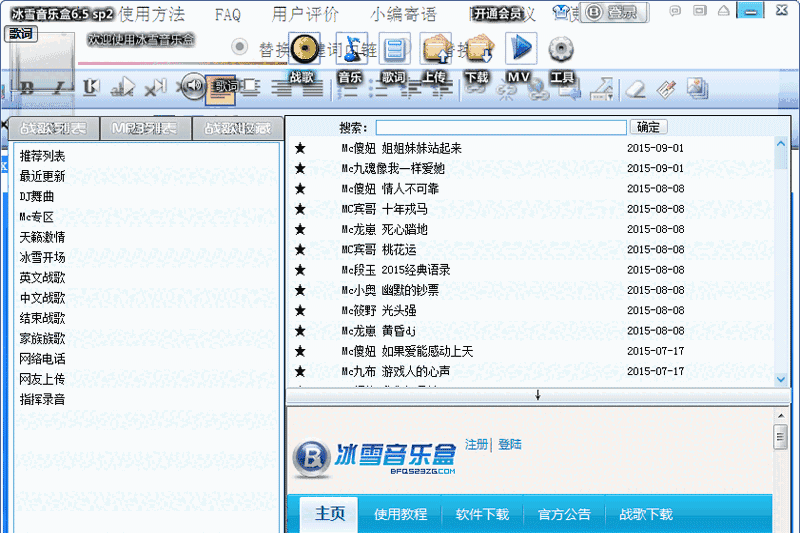The width and height of the screenshot is (800, 533).
Task: Select 天籁激情 in the category list
Action: (x=42, y=237)
